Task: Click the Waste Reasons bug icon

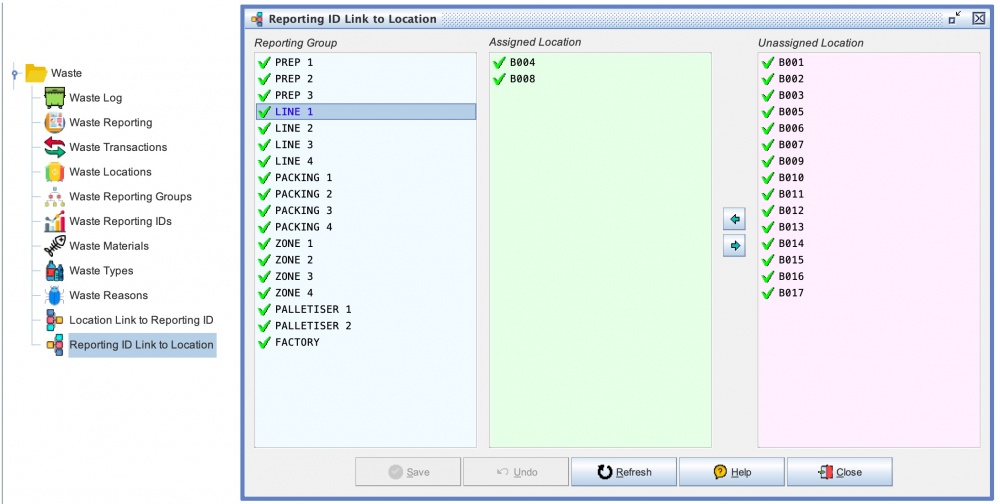Action: coord(54,295)
